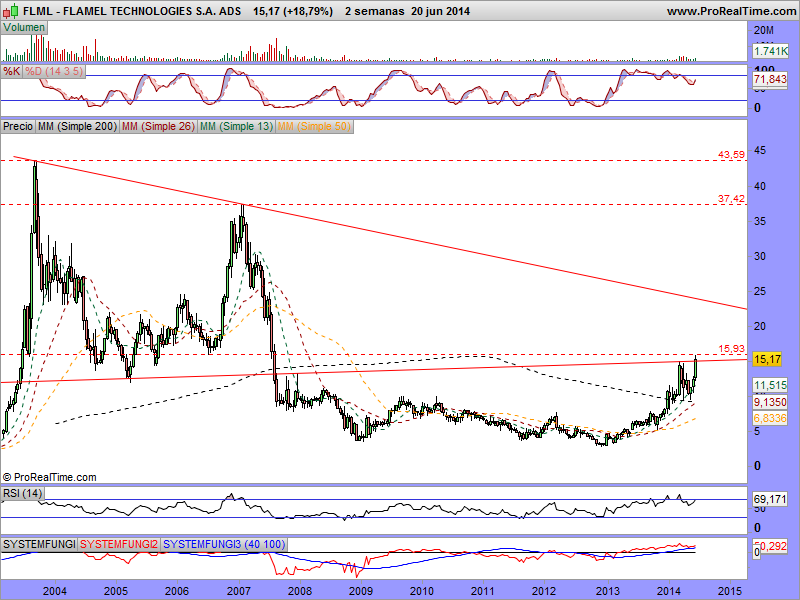800x600 pixels.
Task: Click the 9,1350 moving average value
Action: tap(770, 402)
